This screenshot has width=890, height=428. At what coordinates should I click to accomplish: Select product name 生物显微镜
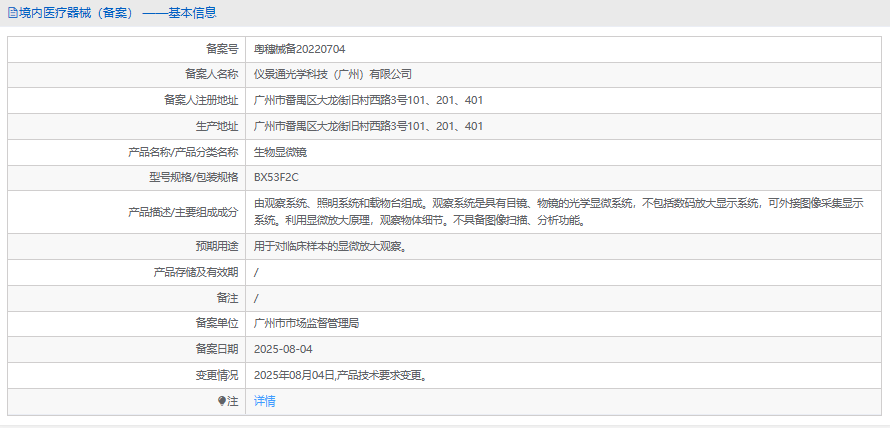click(280, 152)
